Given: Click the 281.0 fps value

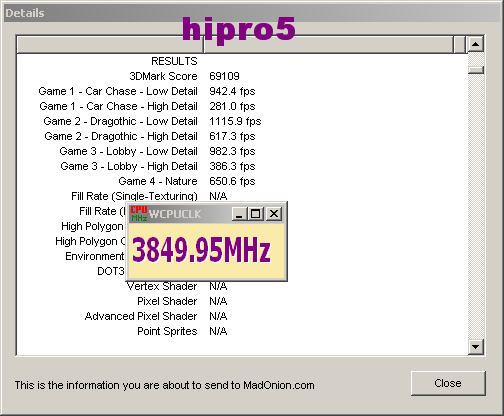Looking at the screenshot, I should 232,106.
